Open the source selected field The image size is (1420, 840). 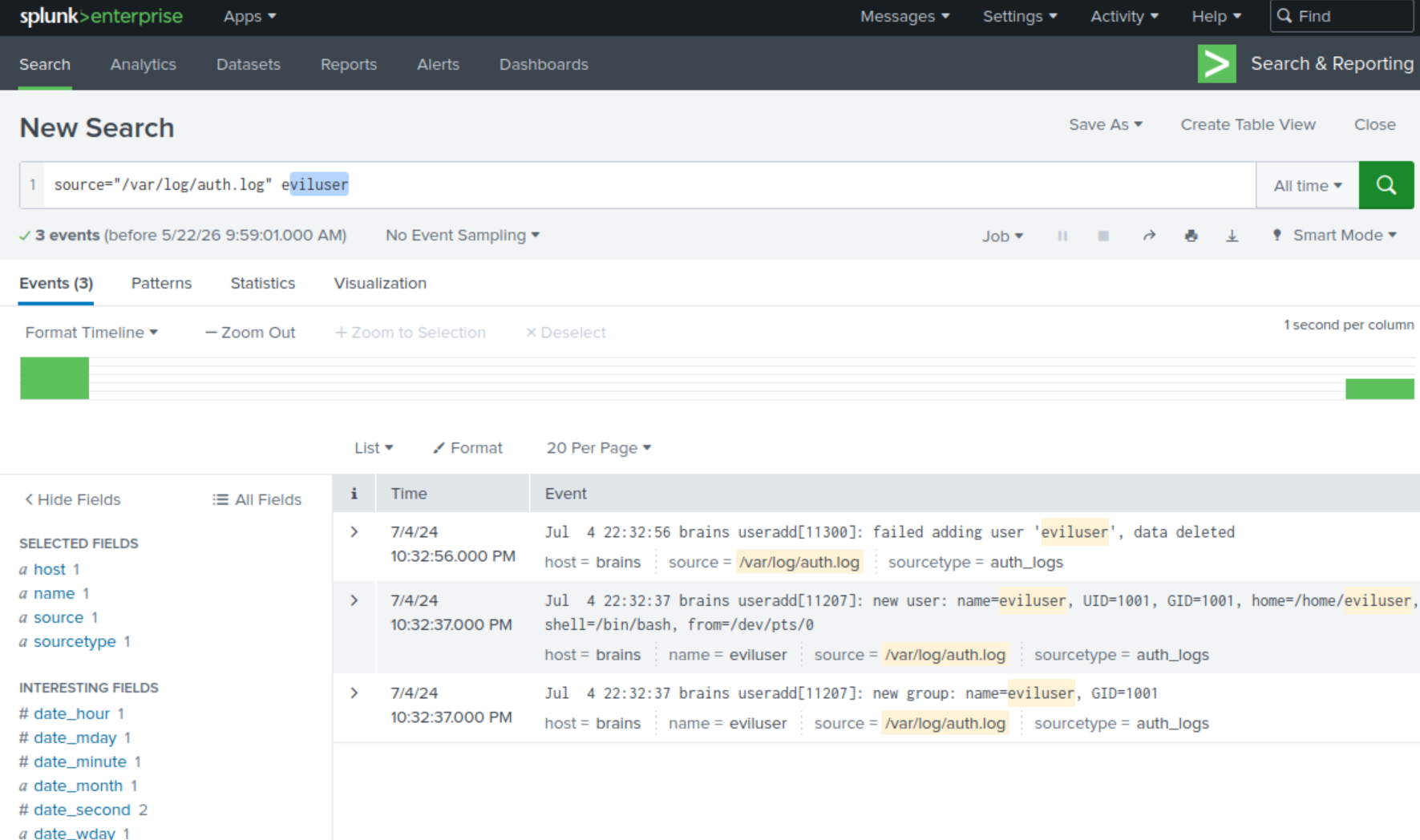point(59,617)
